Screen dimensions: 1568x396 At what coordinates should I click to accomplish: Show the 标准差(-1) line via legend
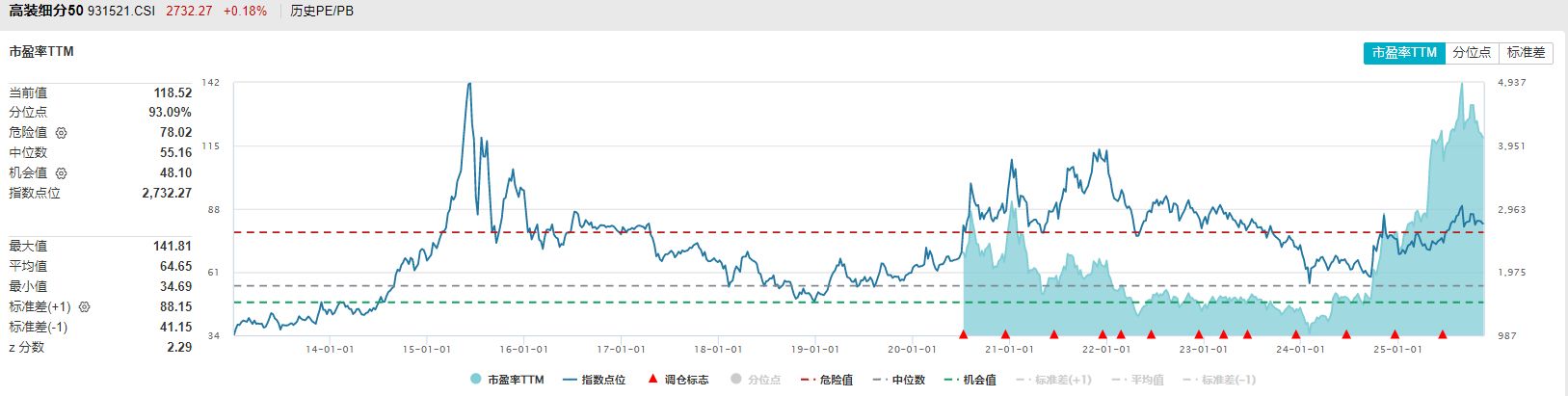tap(1219, 380)
